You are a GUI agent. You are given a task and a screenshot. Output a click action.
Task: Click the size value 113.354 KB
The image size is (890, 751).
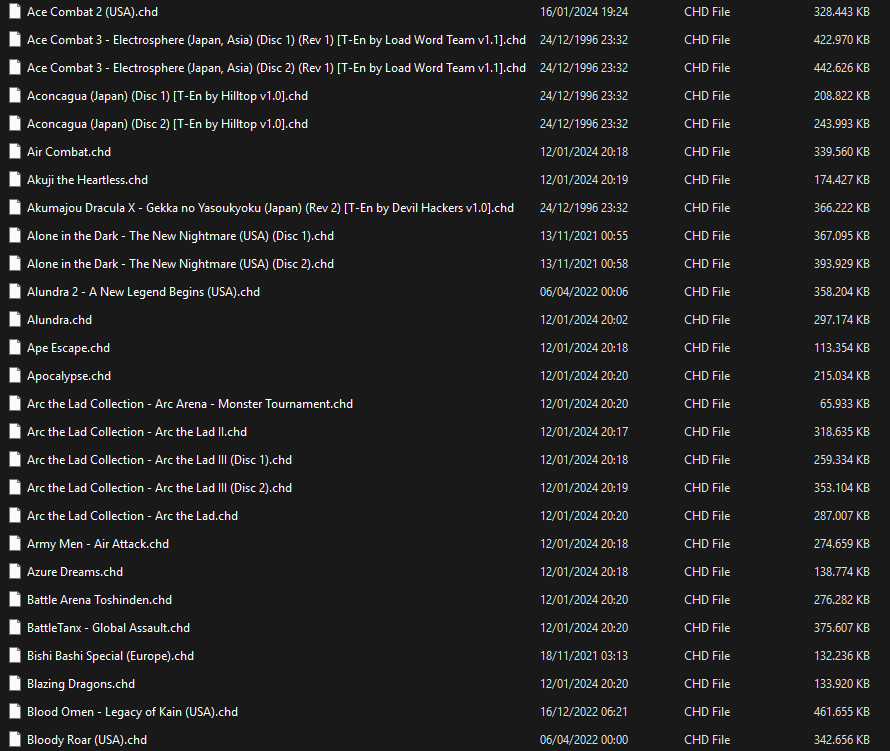point(842,347)
